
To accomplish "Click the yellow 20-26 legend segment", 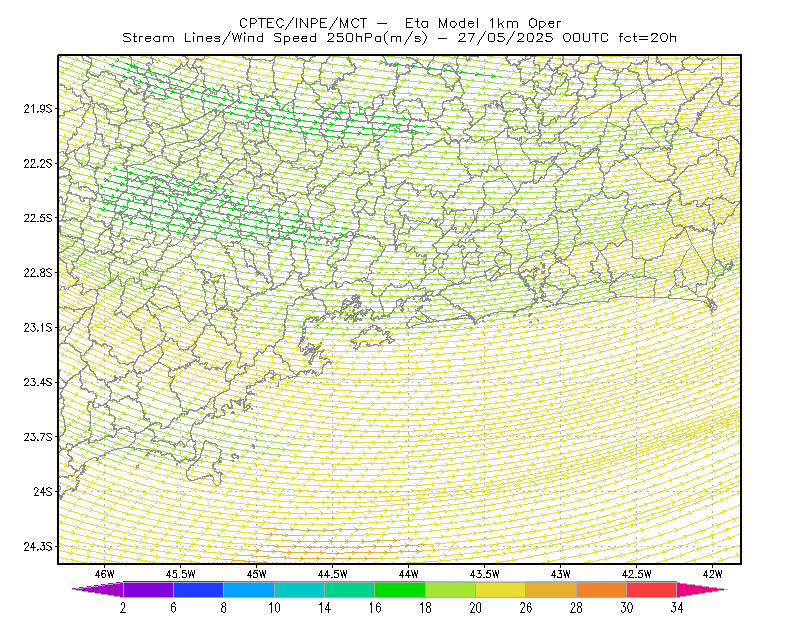I will pyautogui.click(x=501, y=589).
